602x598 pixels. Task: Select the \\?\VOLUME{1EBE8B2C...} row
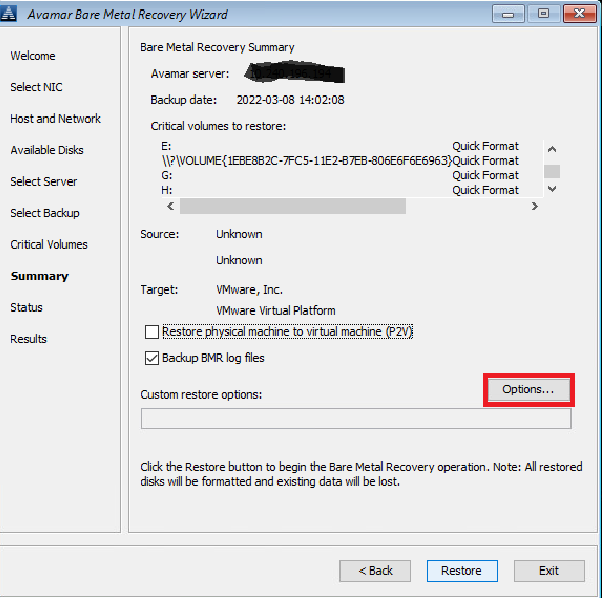[340, 161]
